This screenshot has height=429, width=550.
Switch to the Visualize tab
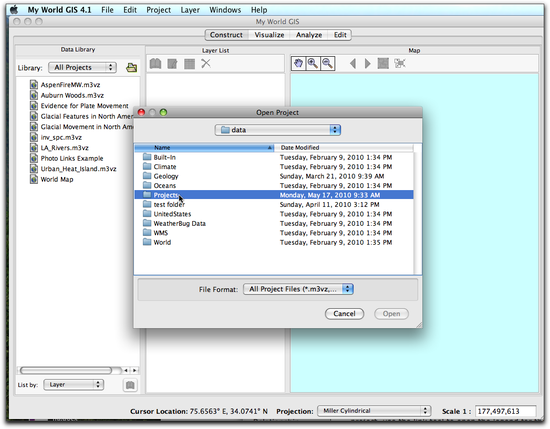(x=269, y=35)
